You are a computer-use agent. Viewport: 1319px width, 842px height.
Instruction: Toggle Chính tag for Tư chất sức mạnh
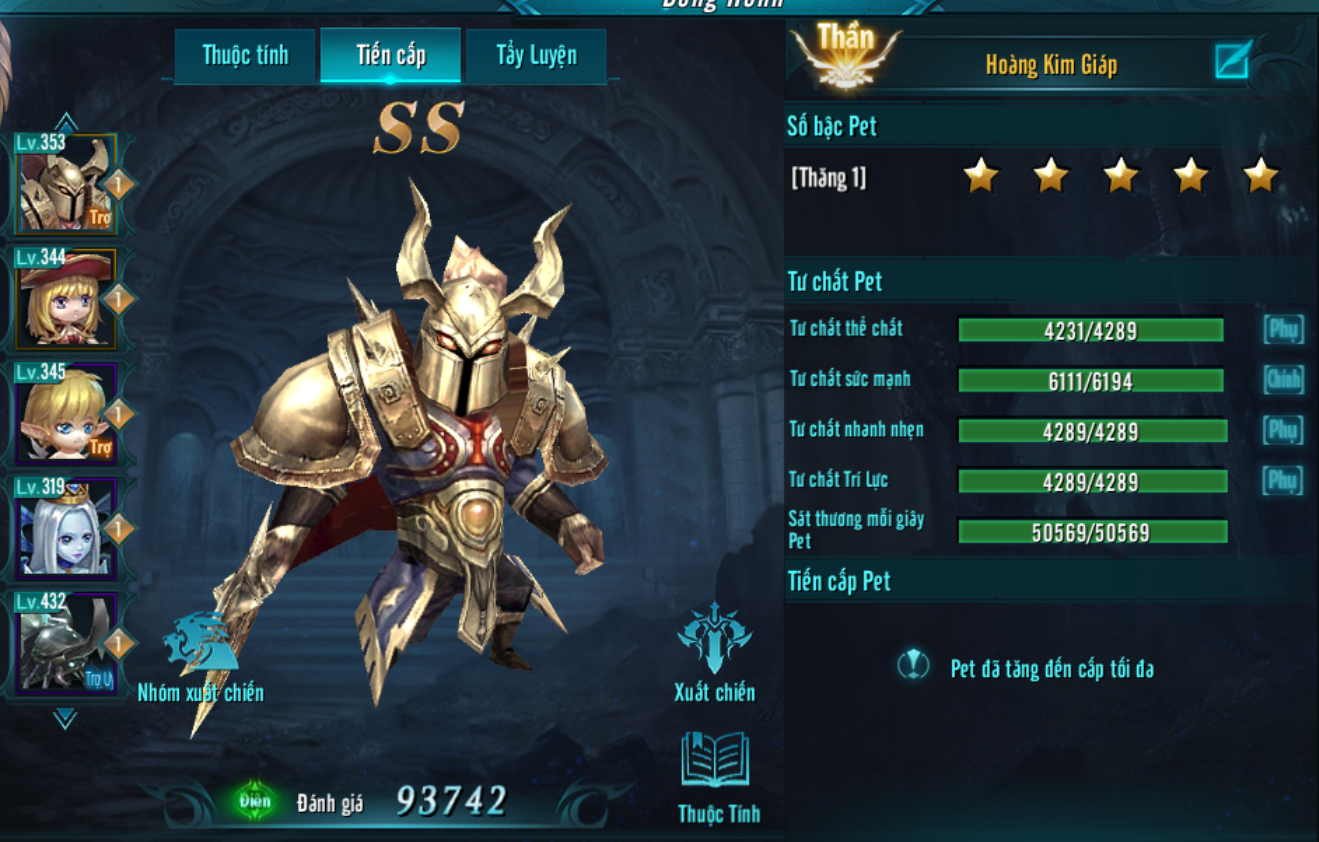[1283, 379]
